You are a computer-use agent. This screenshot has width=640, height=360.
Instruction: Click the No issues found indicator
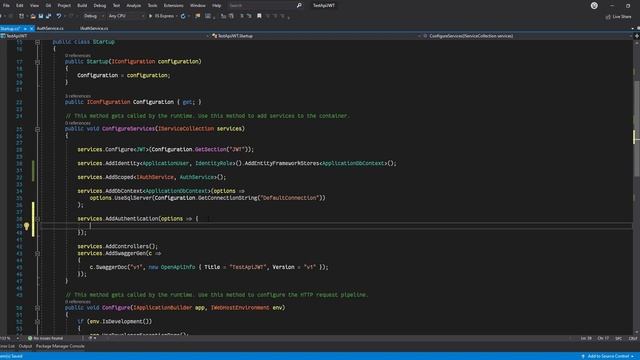(x=45, y=338)
